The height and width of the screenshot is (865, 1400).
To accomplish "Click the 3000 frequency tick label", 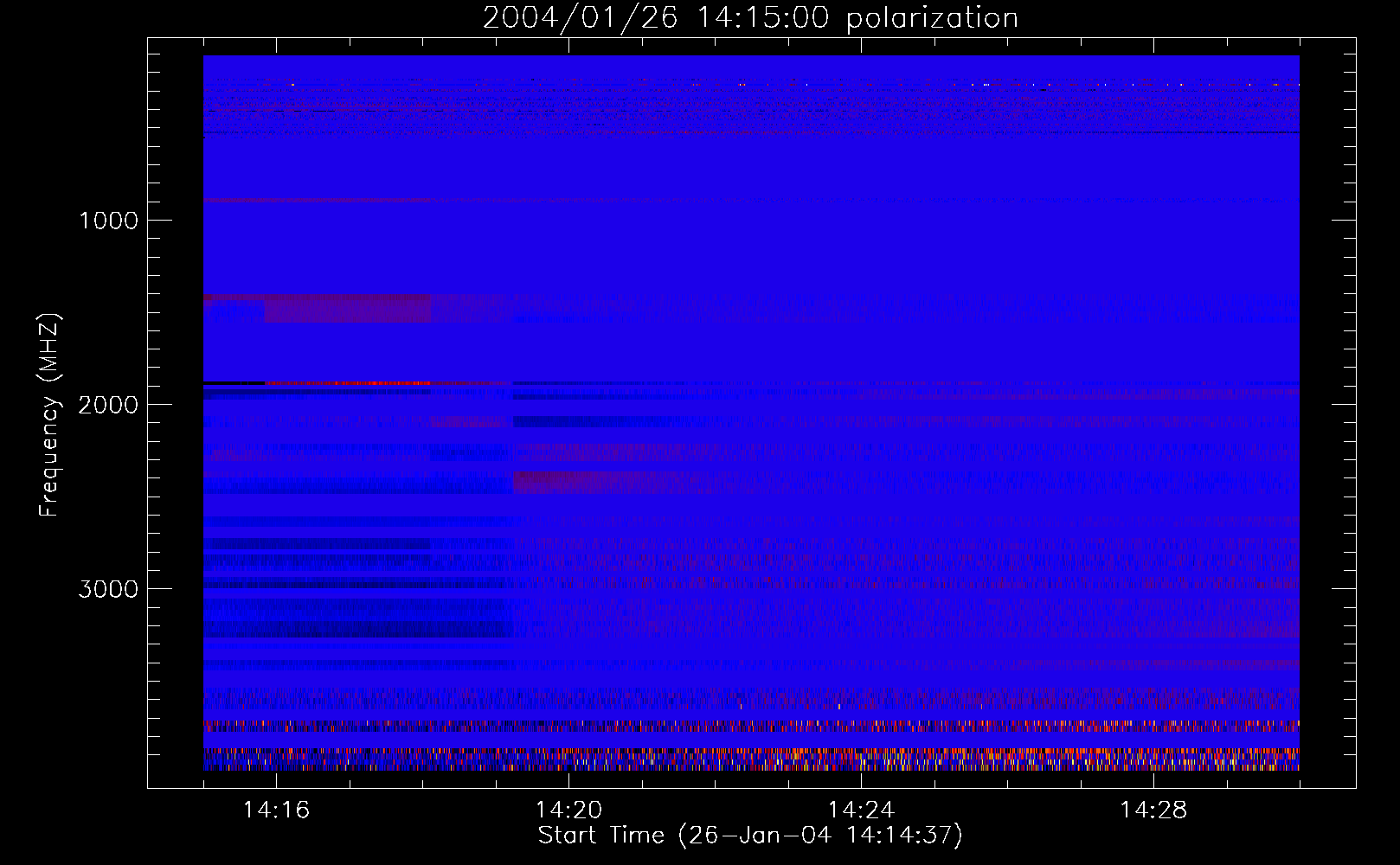I will point(108,589).
